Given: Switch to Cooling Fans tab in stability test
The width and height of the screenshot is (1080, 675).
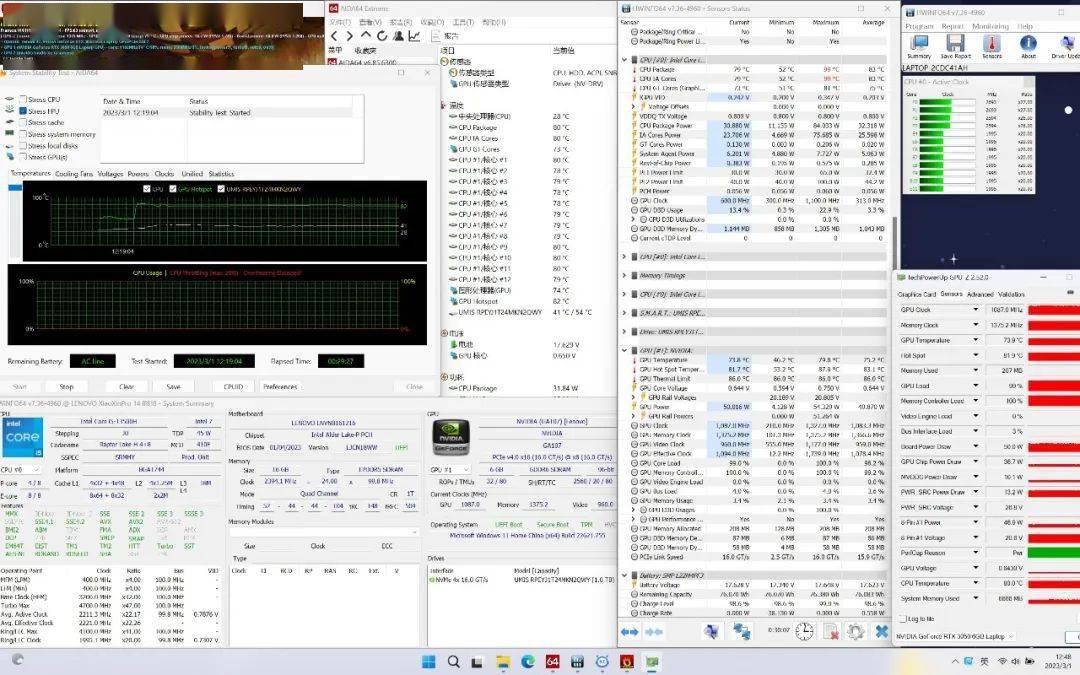Looking at the screenshot, I should click(x=74, y=174).
